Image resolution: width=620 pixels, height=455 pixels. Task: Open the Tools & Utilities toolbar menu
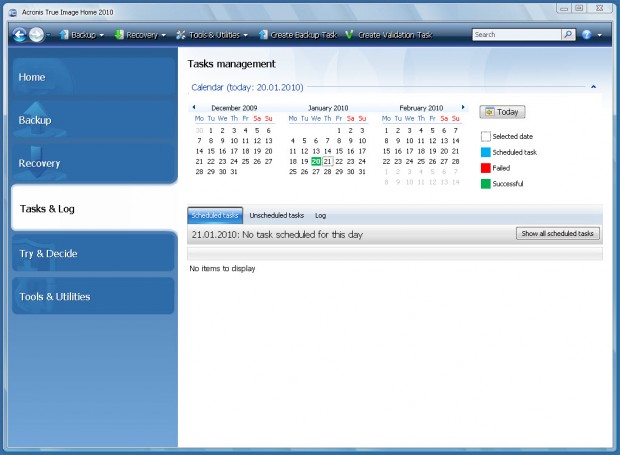pos(212,35)
